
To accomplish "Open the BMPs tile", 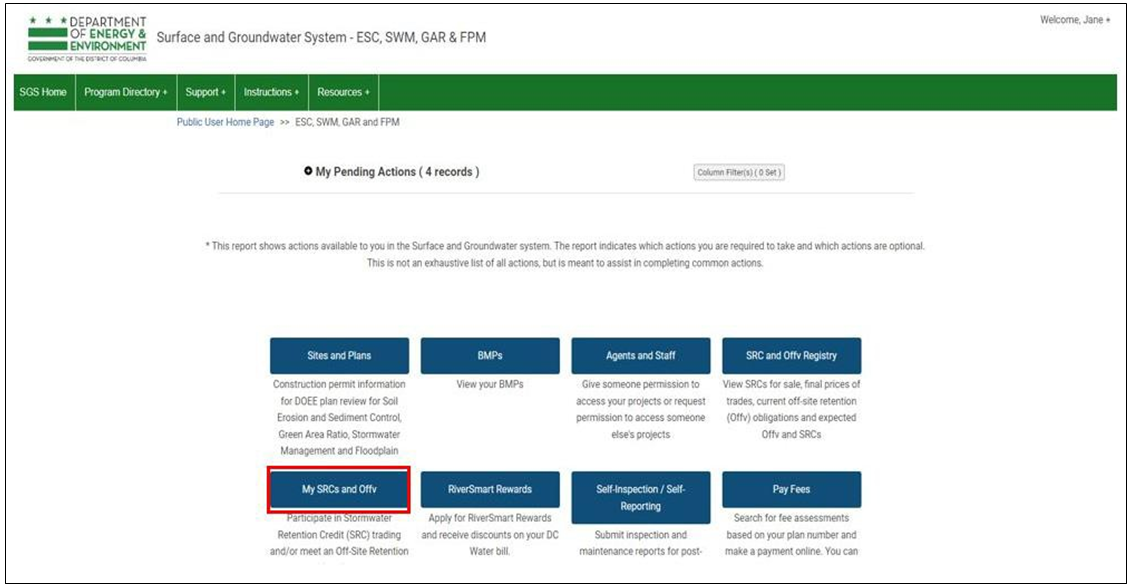I will pos(490,355).
